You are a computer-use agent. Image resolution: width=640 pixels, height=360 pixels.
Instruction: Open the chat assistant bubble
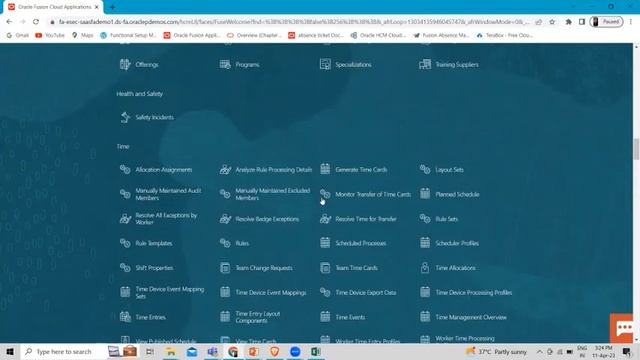point(623,328)
